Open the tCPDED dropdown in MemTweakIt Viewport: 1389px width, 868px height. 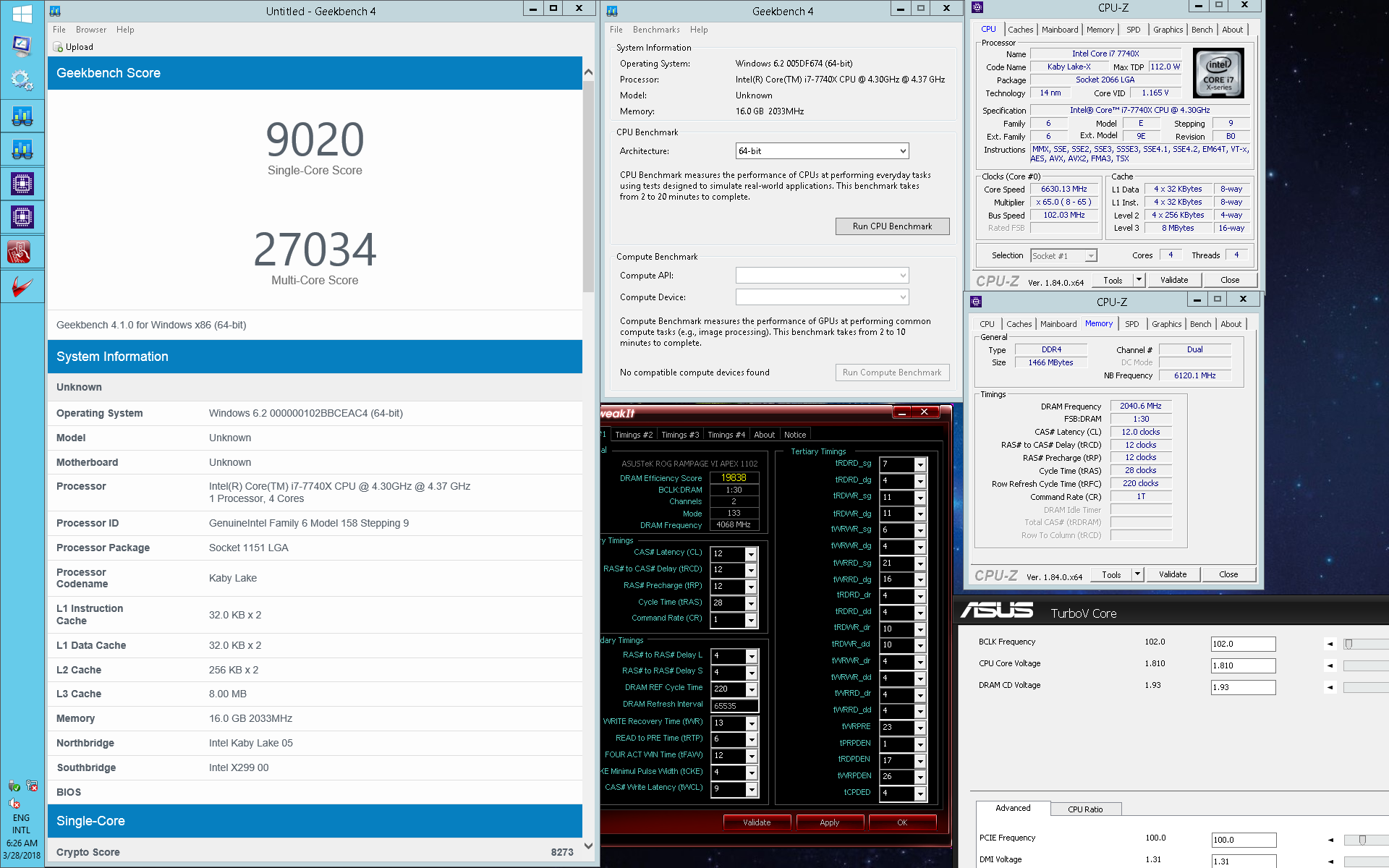tap(920, 793)
